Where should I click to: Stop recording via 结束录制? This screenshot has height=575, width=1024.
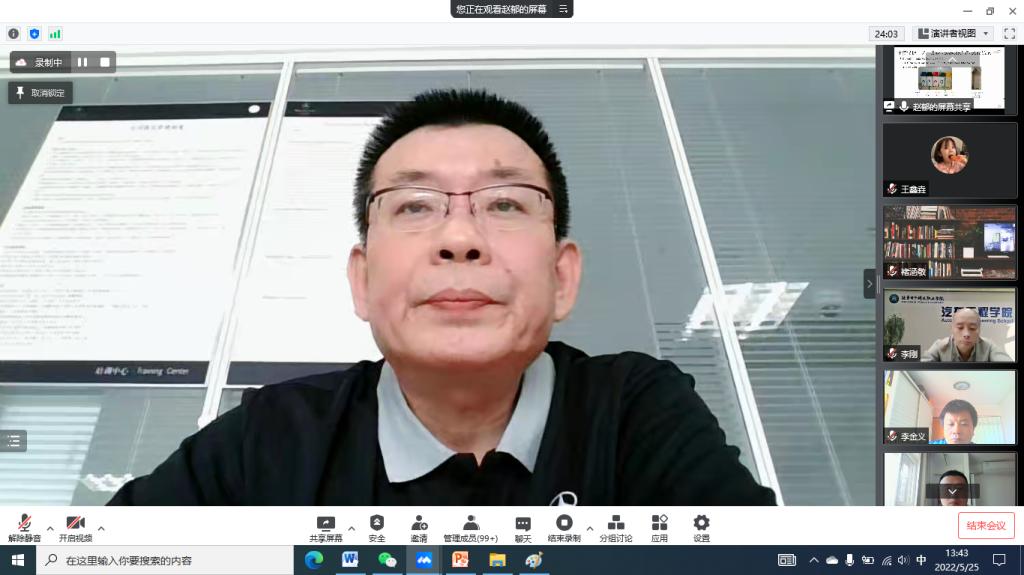(x=564, y=528)
